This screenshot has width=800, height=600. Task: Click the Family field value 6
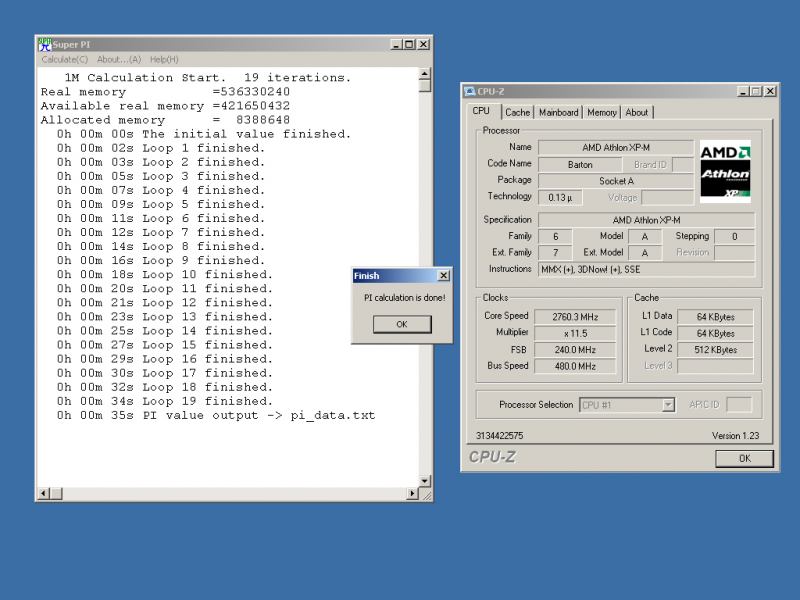[555, 236]
